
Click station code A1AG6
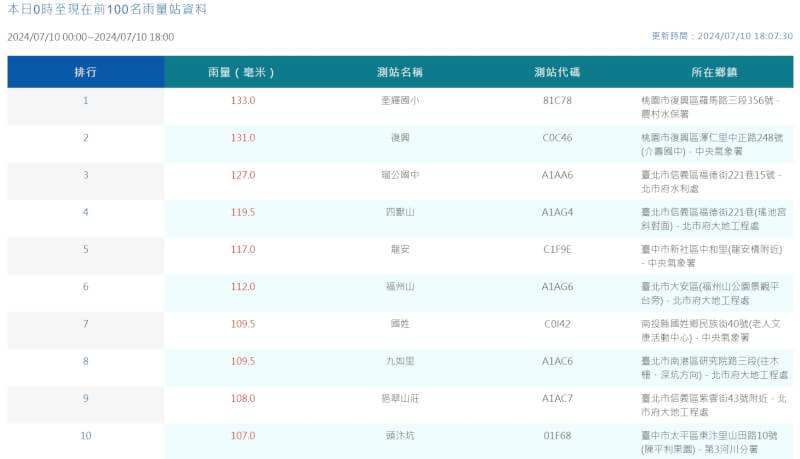click(x=557, y=287)
